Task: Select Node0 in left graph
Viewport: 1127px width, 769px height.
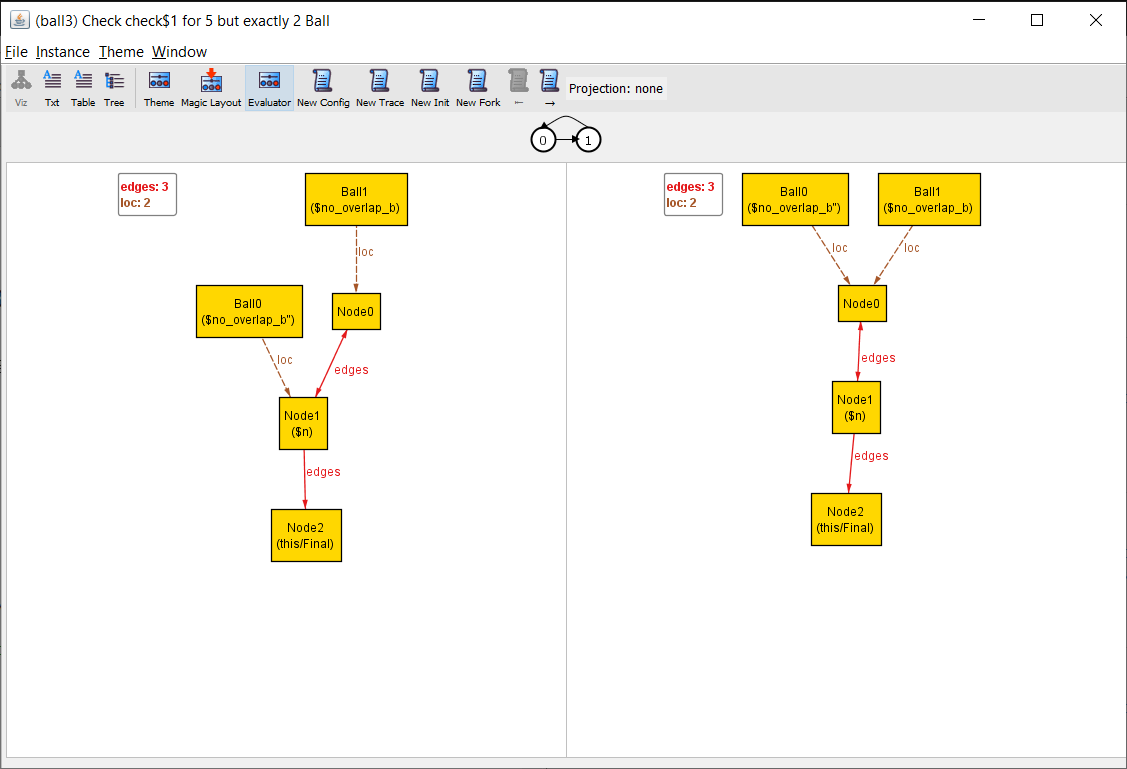Action: tap(356, 312)
